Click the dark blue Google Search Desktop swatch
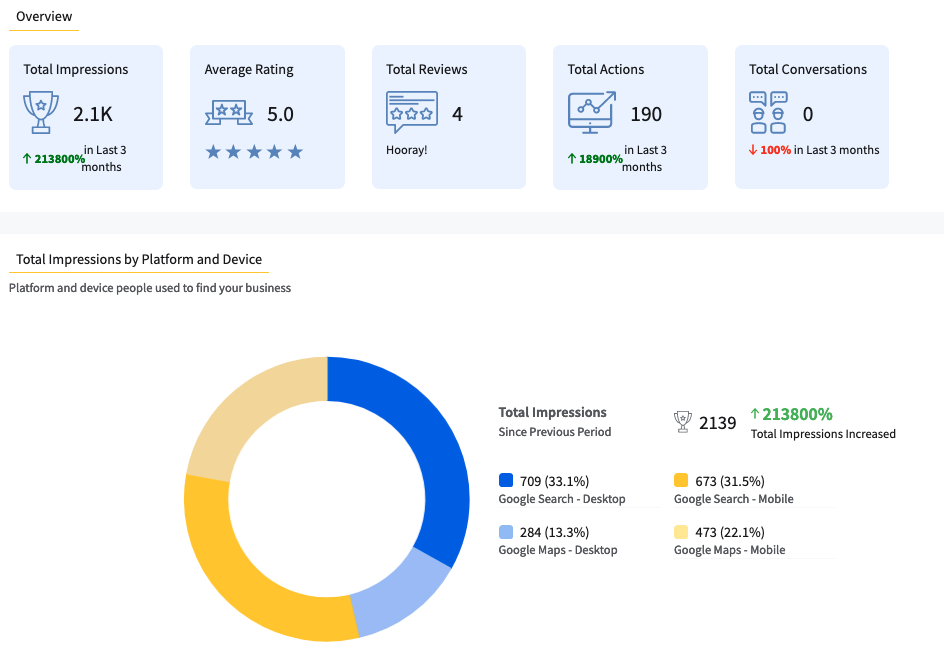 click(x=506, y=481)
